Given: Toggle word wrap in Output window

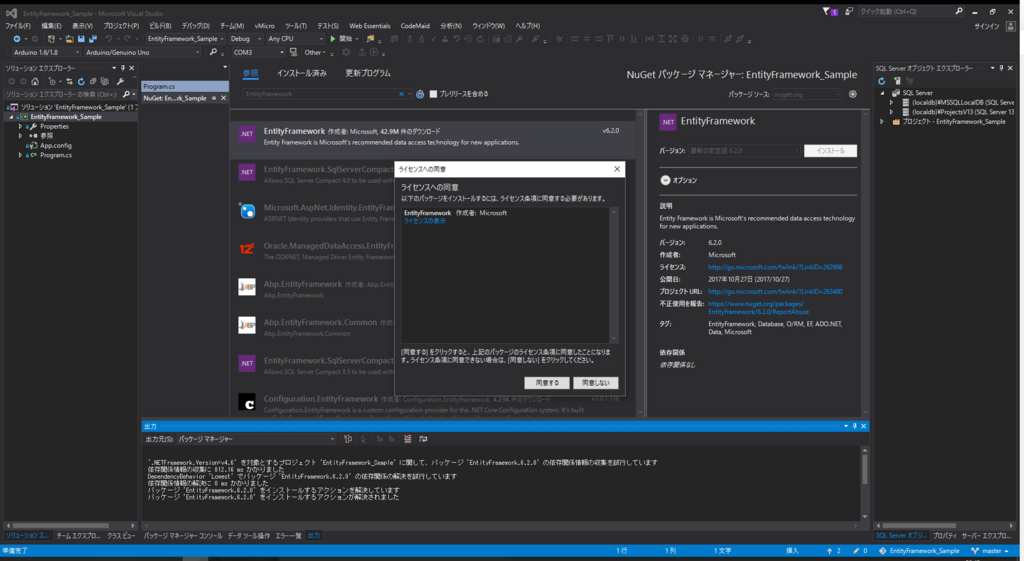Looking at the screenshot, I should pyautogui.click(x=423, y=439).
